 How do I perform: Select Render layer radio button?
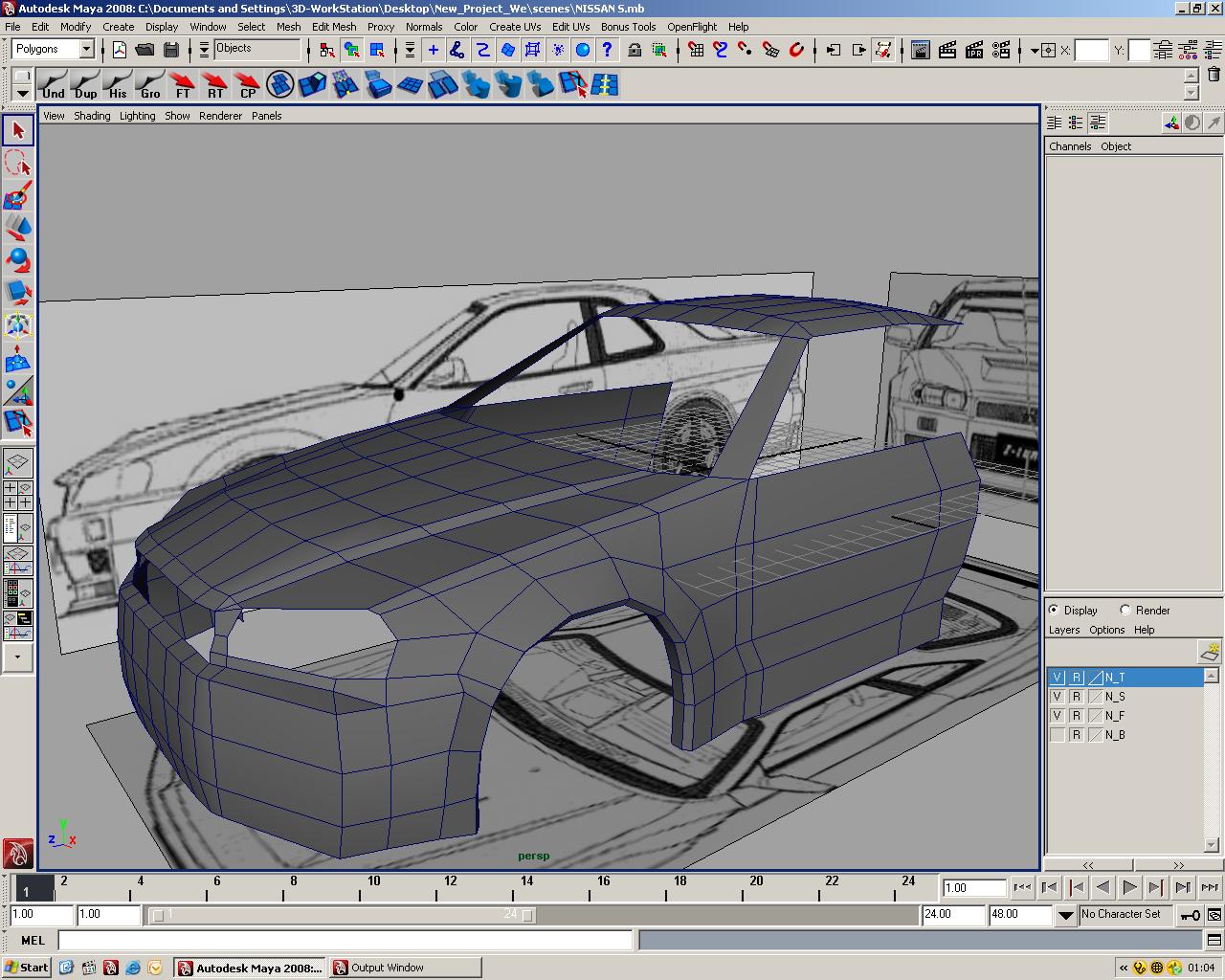tap(1125, 610)
